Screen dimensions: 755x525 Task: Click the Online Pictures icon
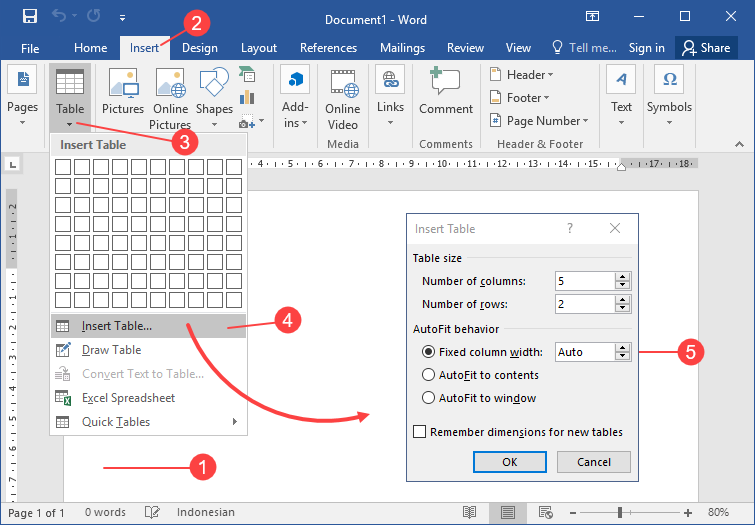170,83
